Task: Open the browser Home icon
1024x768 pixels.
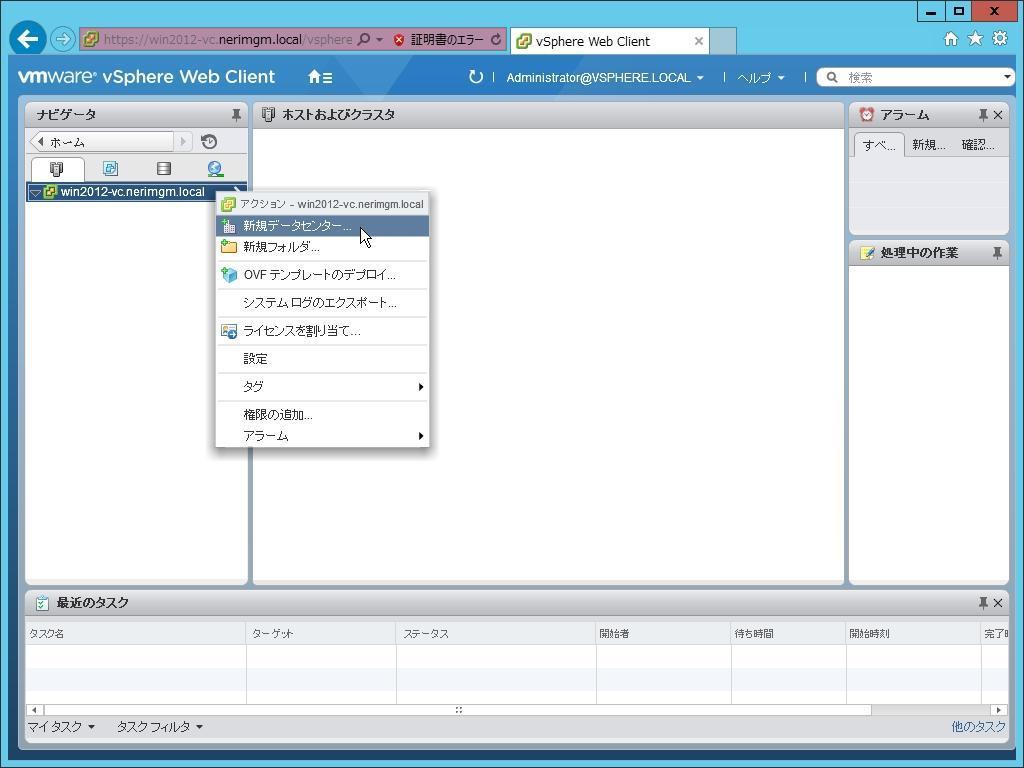Action: [951, 39]
